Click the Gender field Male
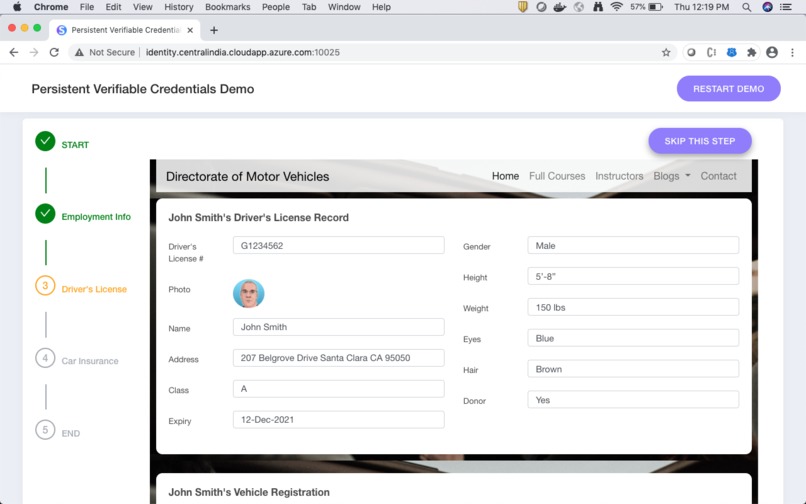Viewport: 806px width, 504px height. [633, 245]
